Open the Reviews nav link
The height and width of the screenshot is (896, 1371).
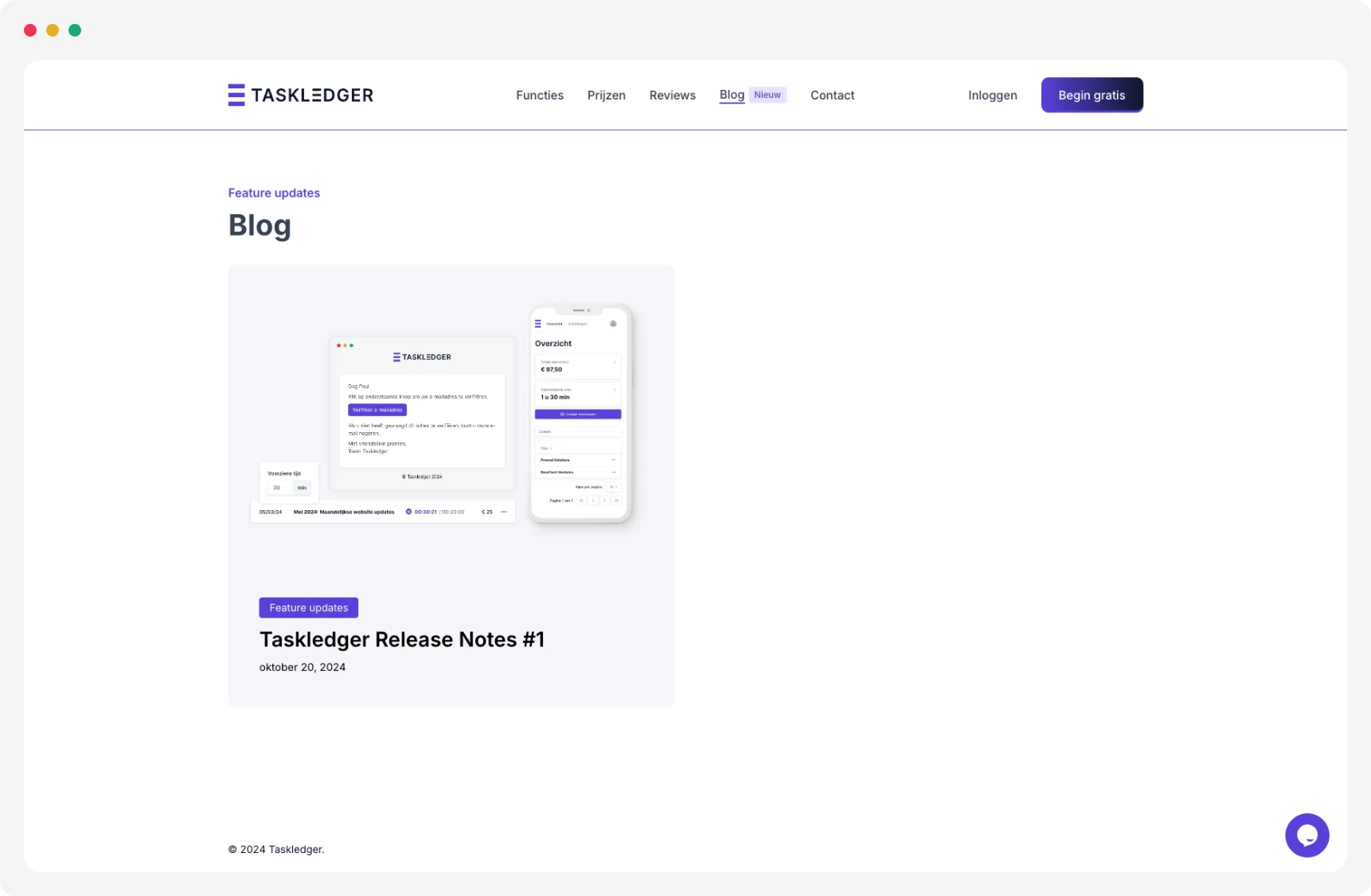672,95
